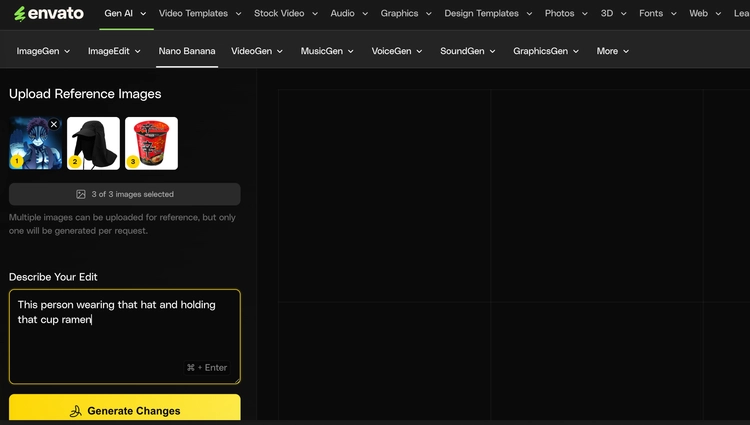Click the image icon in the images selected bar

(81, 194)
